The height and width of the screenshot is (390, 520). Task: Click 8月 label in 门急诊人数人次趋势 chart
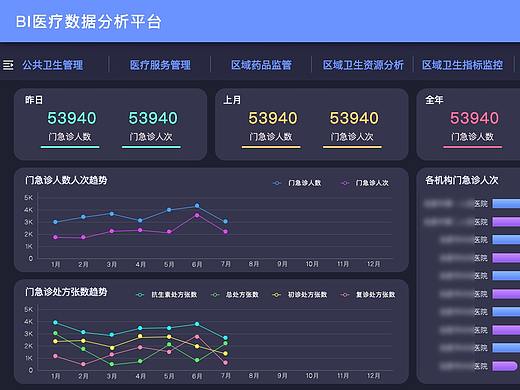pyautogui.click(x=254, y=264)
